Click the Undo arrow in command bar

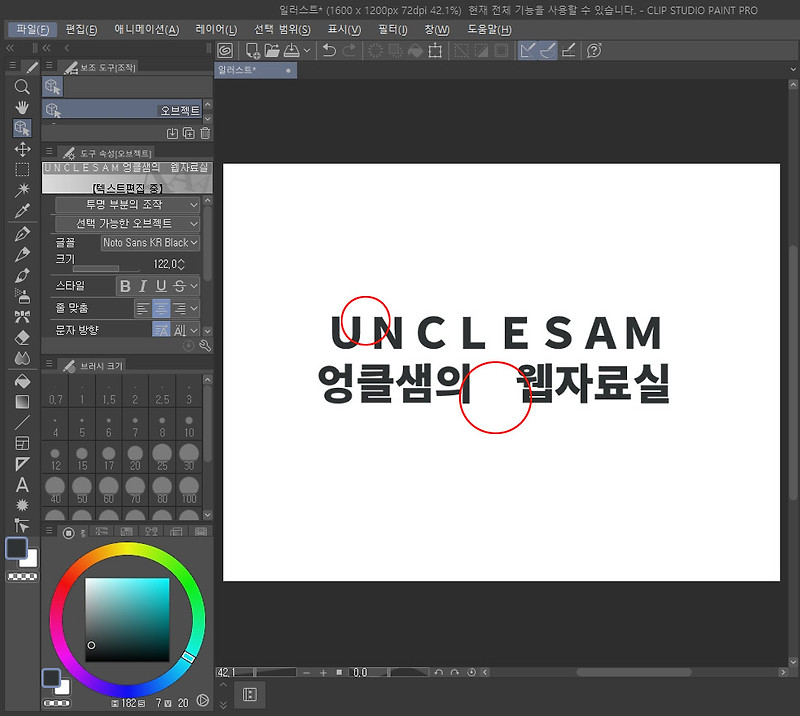coord(330,51)
